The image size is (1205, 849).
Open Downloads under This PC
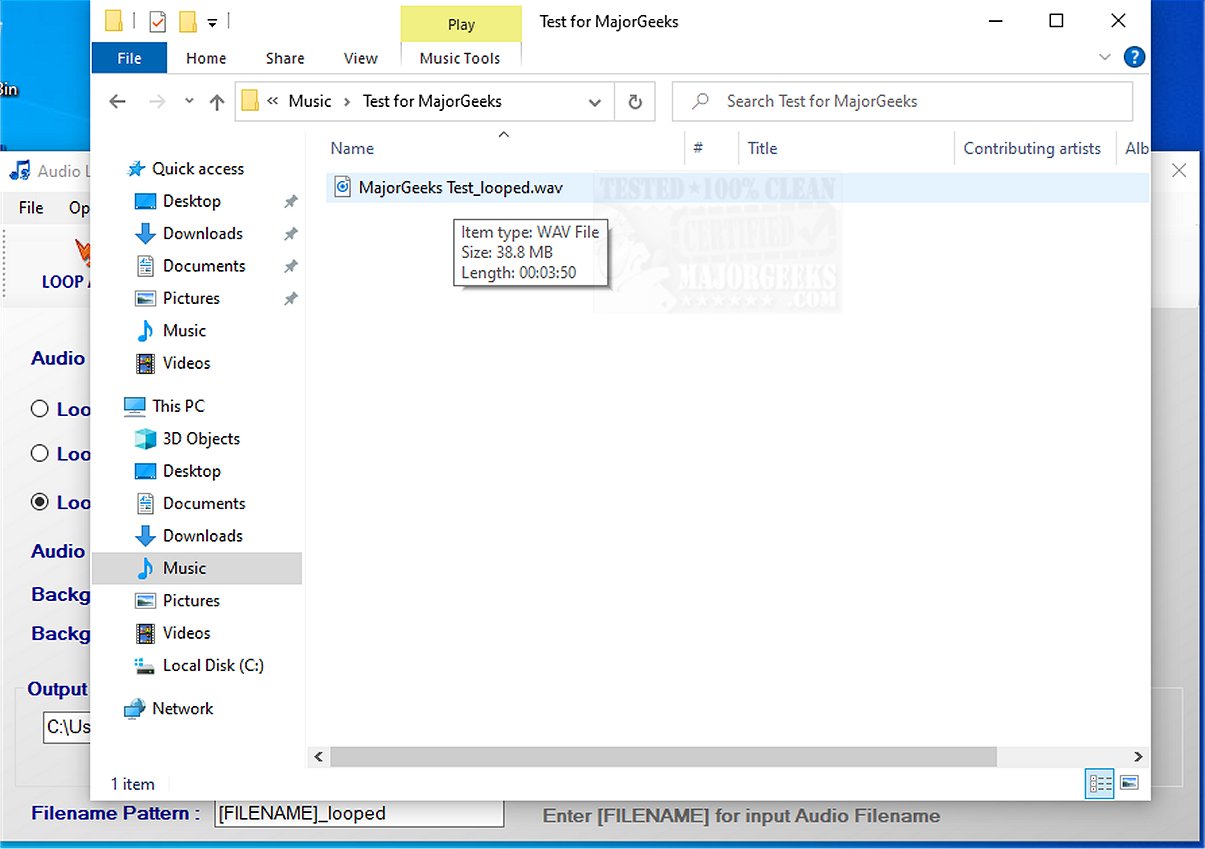203,535
